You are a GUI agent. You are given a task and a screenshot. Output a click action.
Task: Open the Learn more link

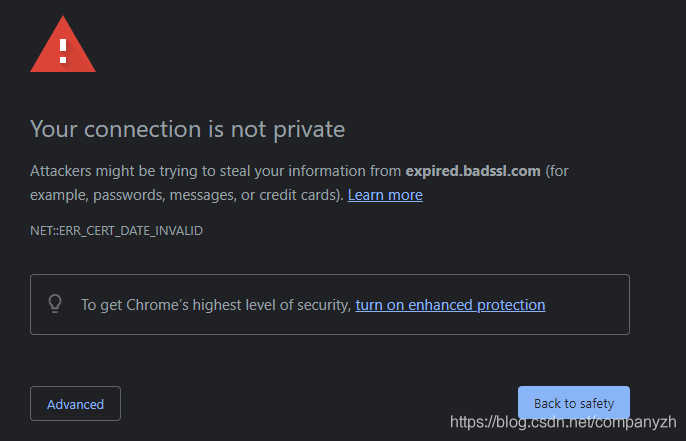(385, 195)
